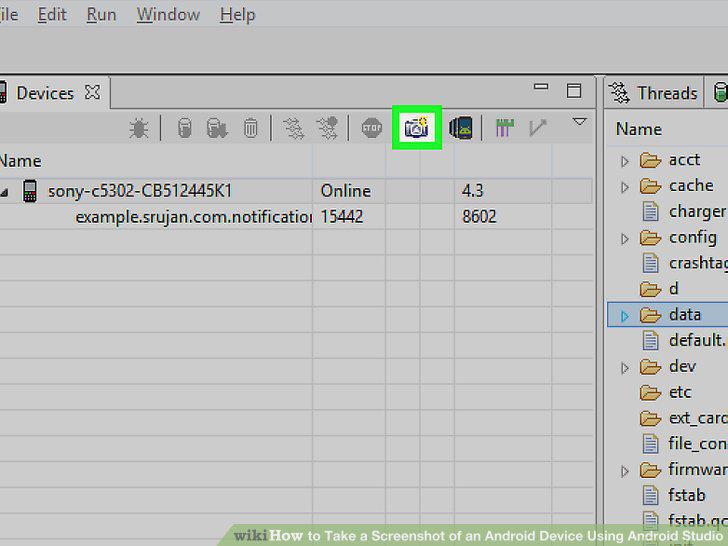728x546 pixels.
Task: Click the charger file document icon
Action: pyautogui.click(x=650, y=212)
